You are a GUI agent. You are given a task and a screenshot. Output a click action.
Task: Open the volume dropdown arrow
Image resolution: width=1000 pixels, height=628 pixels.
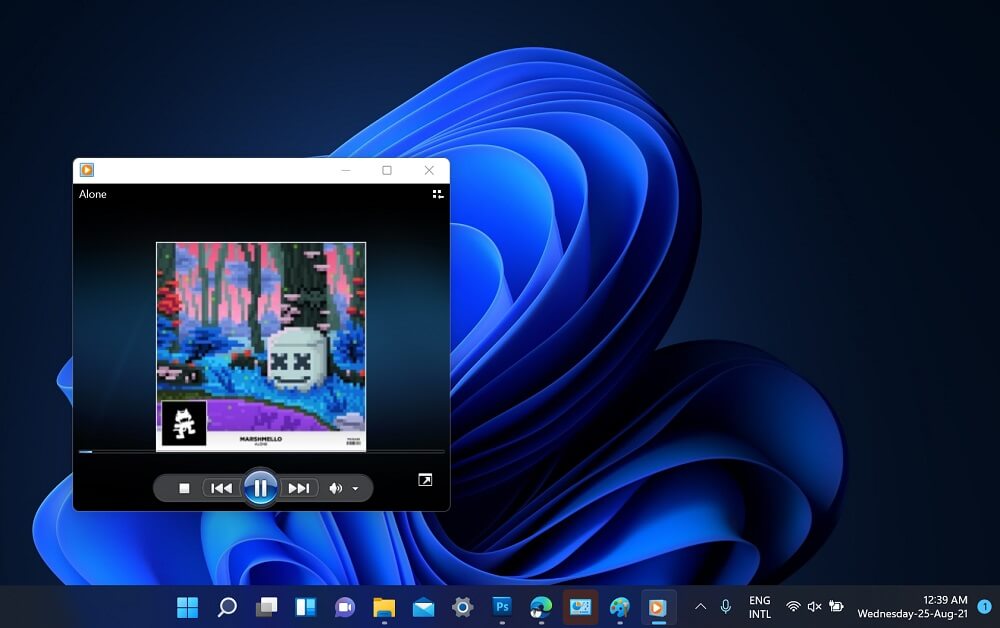[x=355, y=489]
